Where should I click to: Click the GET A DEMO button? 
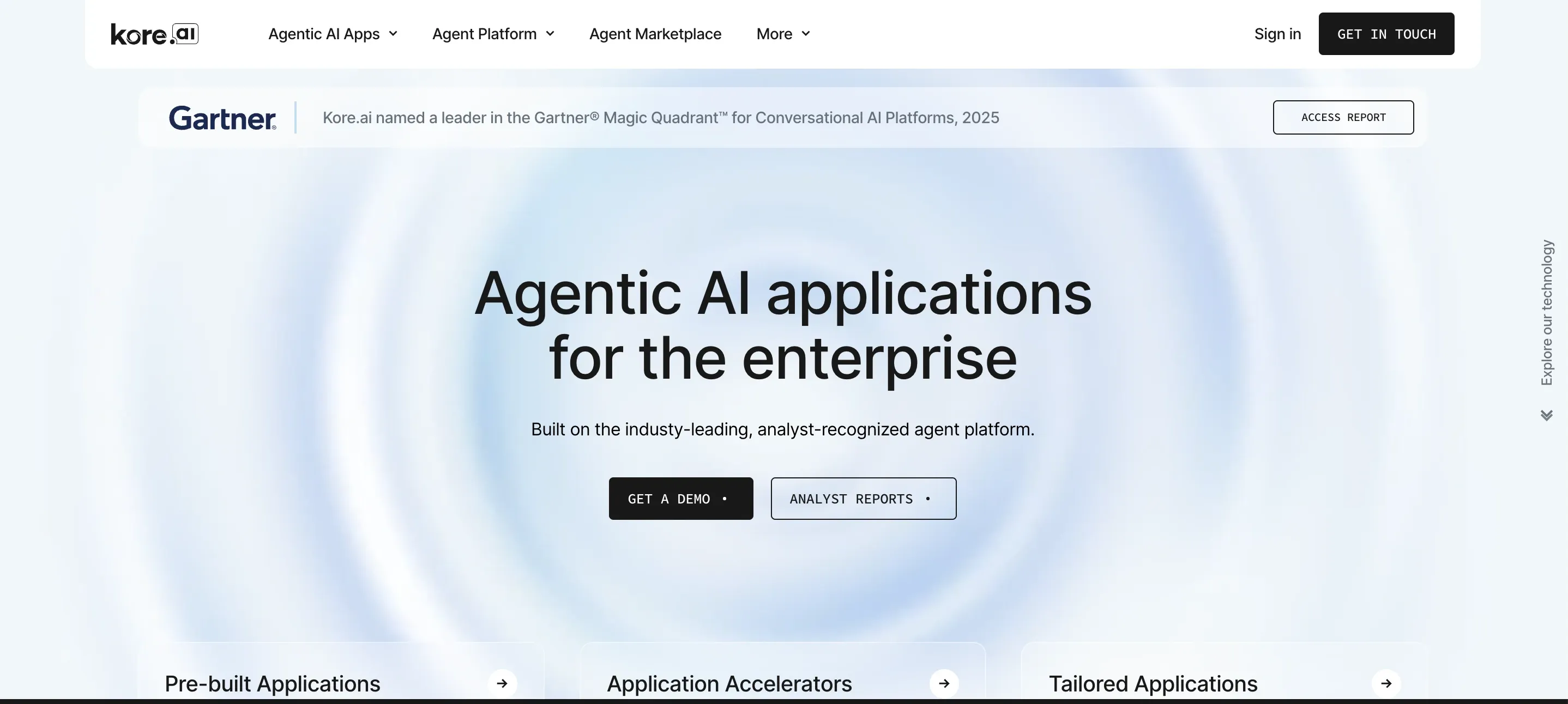[x=680, y=499]
